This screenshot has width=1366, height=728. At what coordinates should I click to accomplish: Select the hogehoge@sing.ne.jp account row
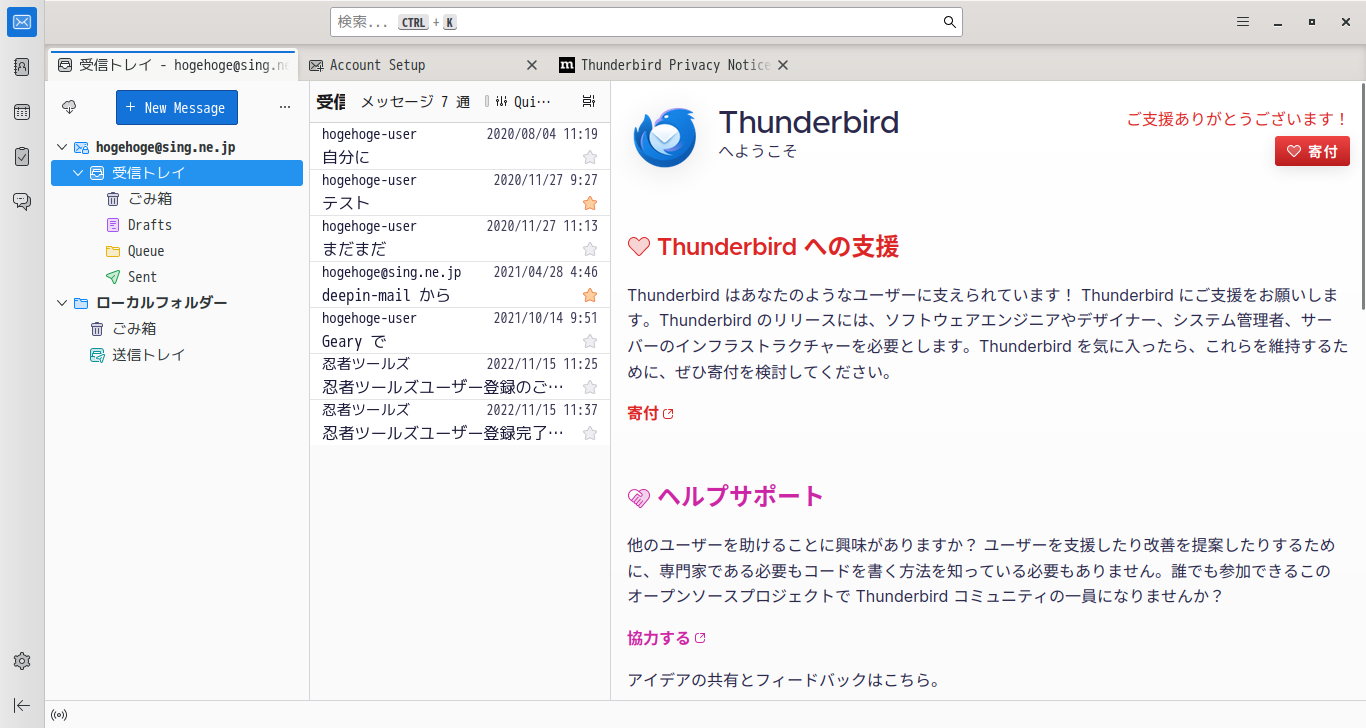(x=177, y=147)
